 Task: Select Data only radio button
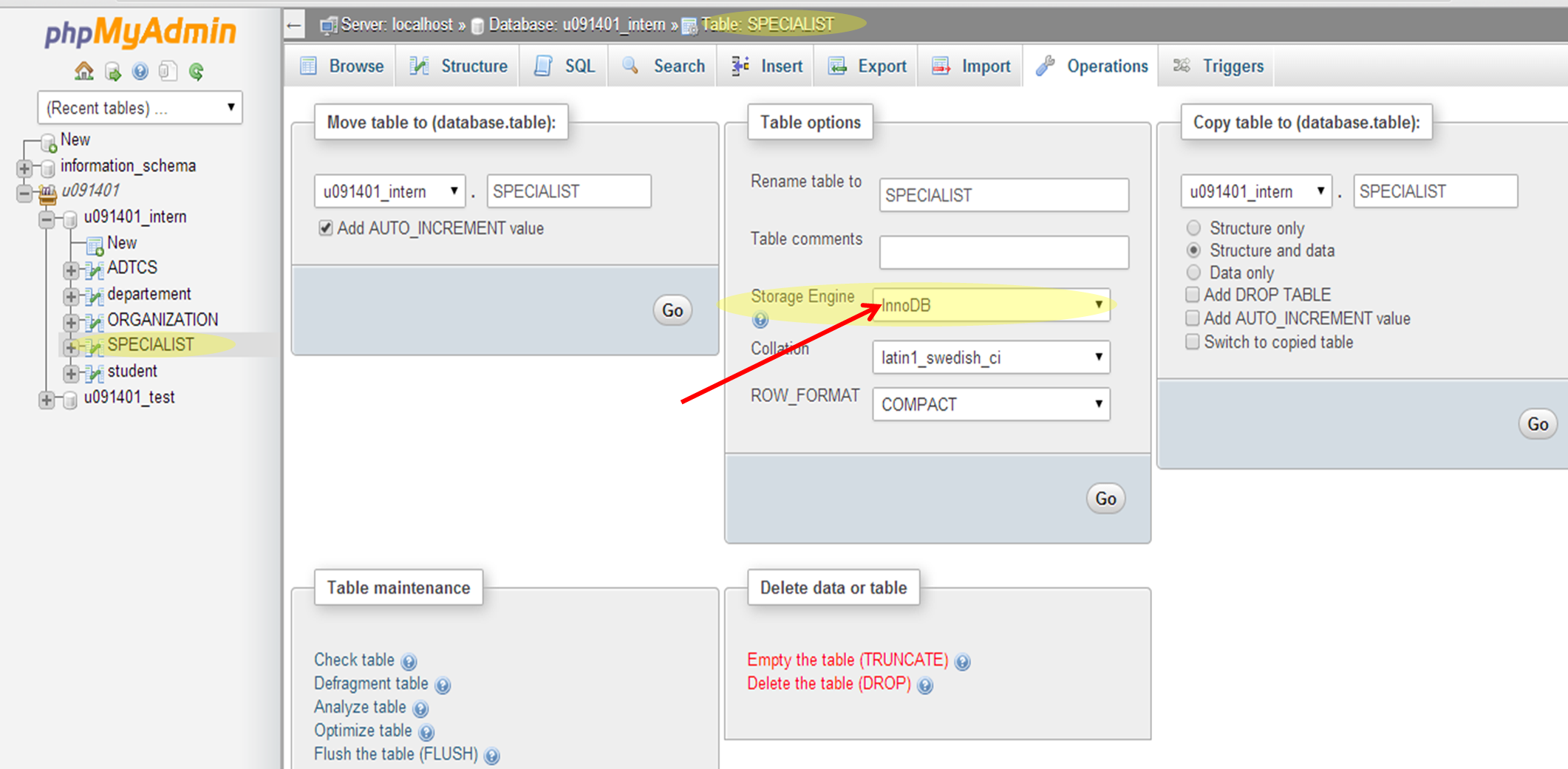pos(1193,272)
